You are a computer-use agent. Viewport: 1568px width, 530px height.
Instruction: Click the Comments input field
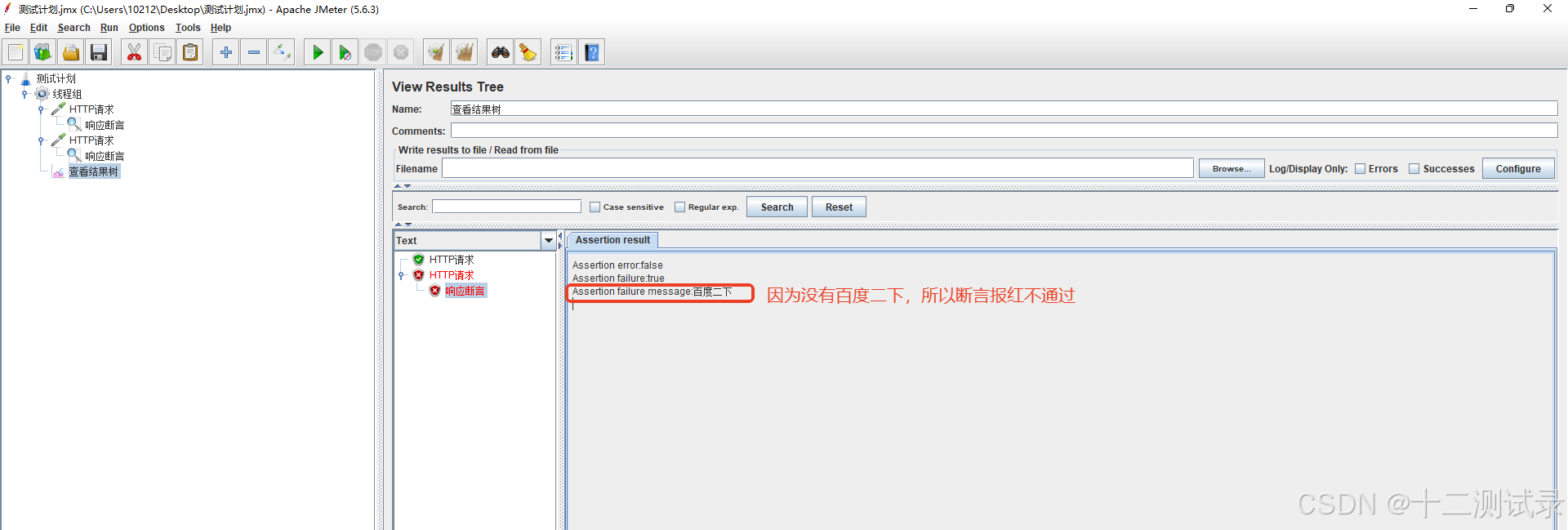coord(1004,131)
